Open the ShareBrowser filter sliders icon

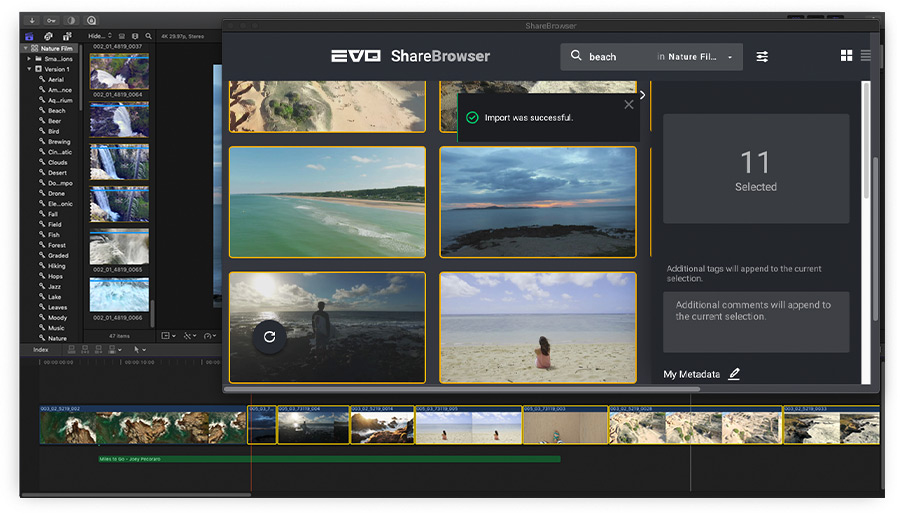click(762, 56)
